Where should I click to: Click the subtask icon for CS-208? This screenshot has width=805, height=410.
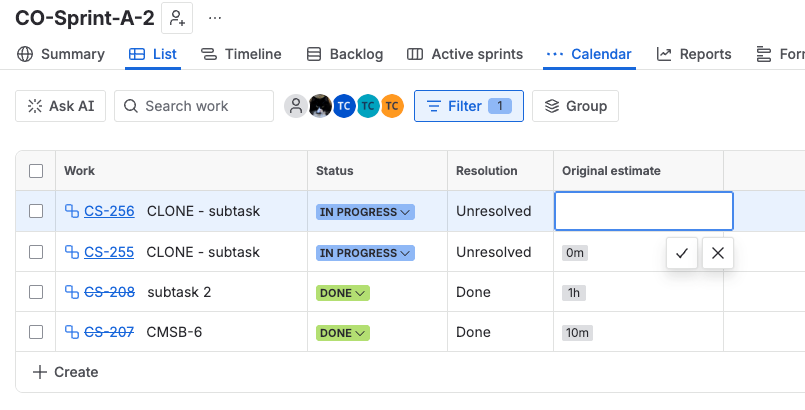(x=72, y=292)
